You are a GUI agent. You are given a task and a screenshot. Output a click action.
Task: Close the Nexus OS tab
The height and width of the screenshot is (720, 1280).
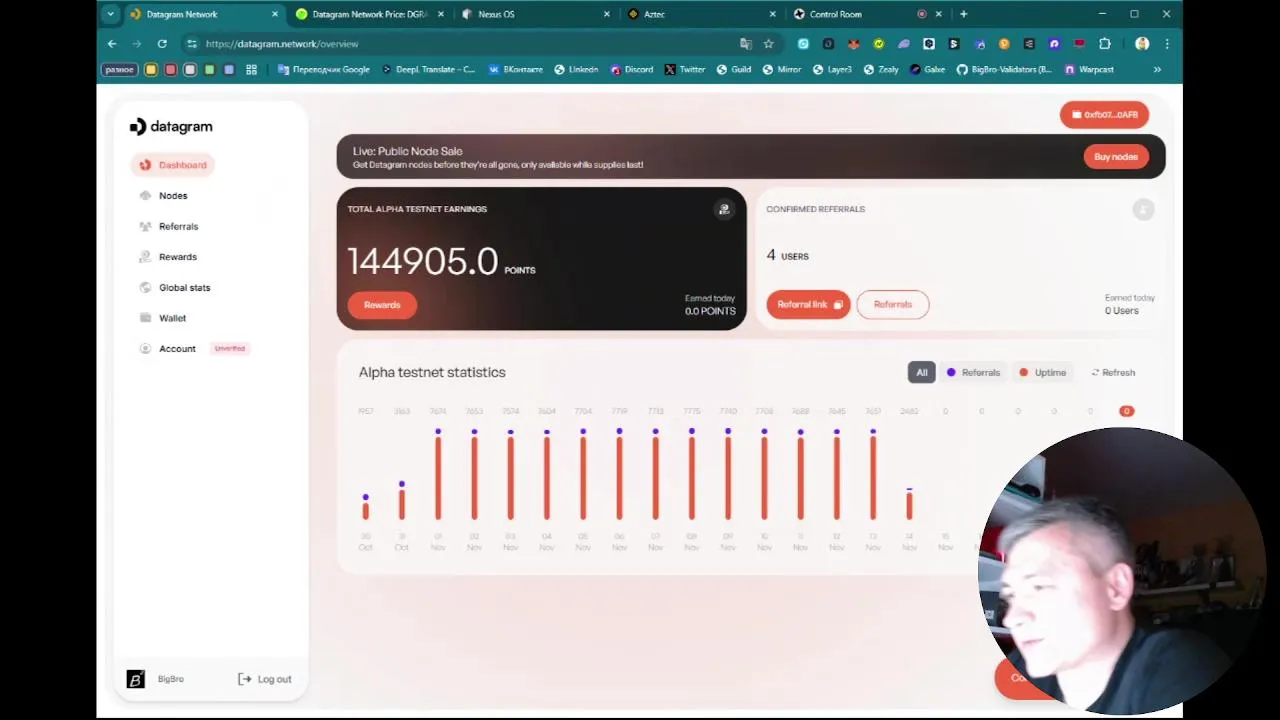tap(607, 14)
